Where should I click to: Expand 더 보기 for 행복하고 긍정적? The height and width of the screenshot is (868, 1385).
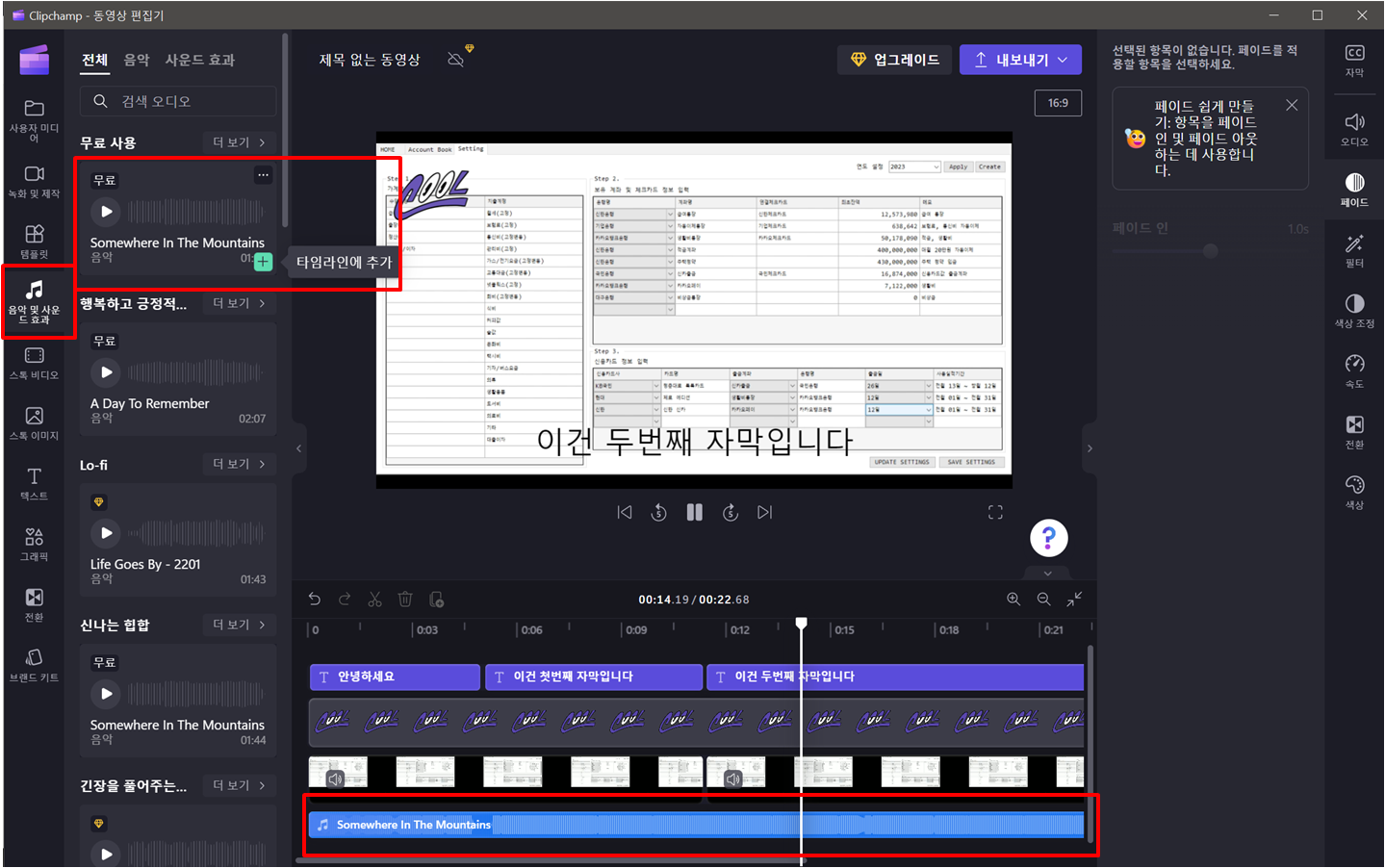coord(240,303)
